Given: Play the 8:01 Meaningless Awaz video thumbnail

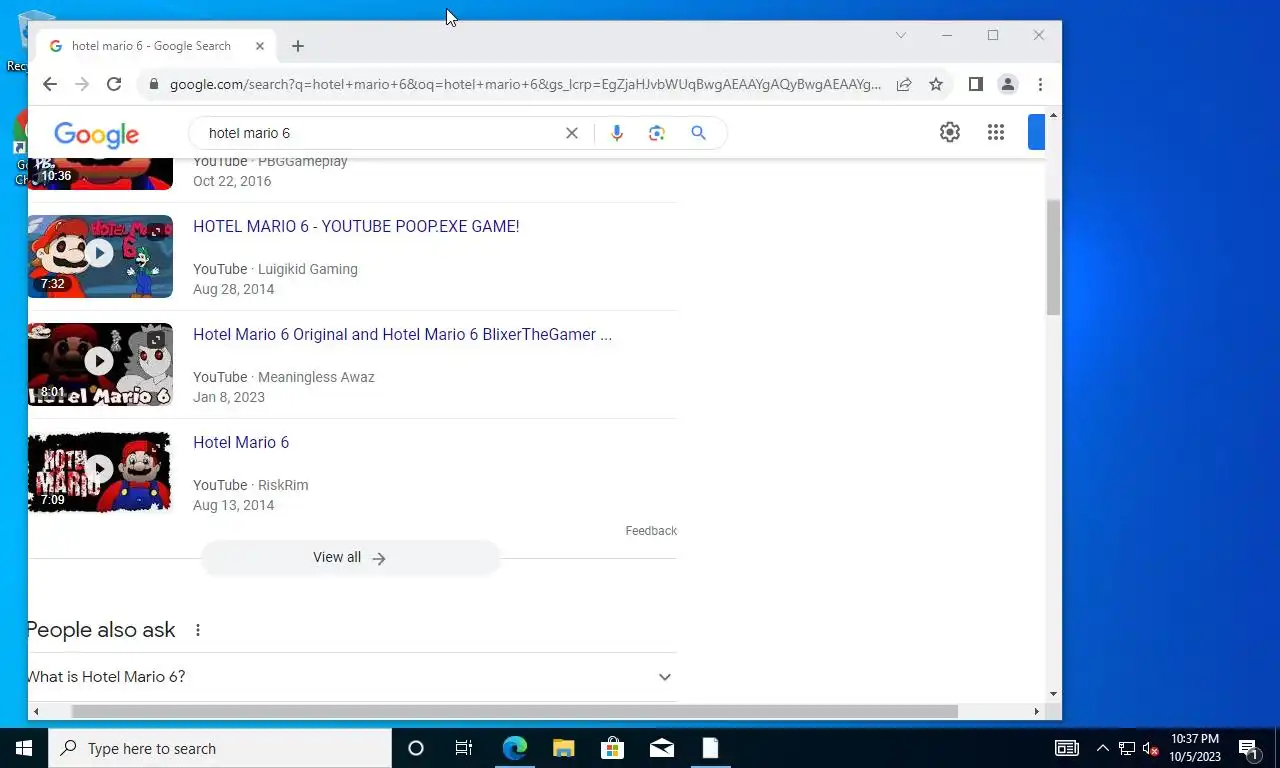Looking at the screenshot, I should [x=100, y=364].
